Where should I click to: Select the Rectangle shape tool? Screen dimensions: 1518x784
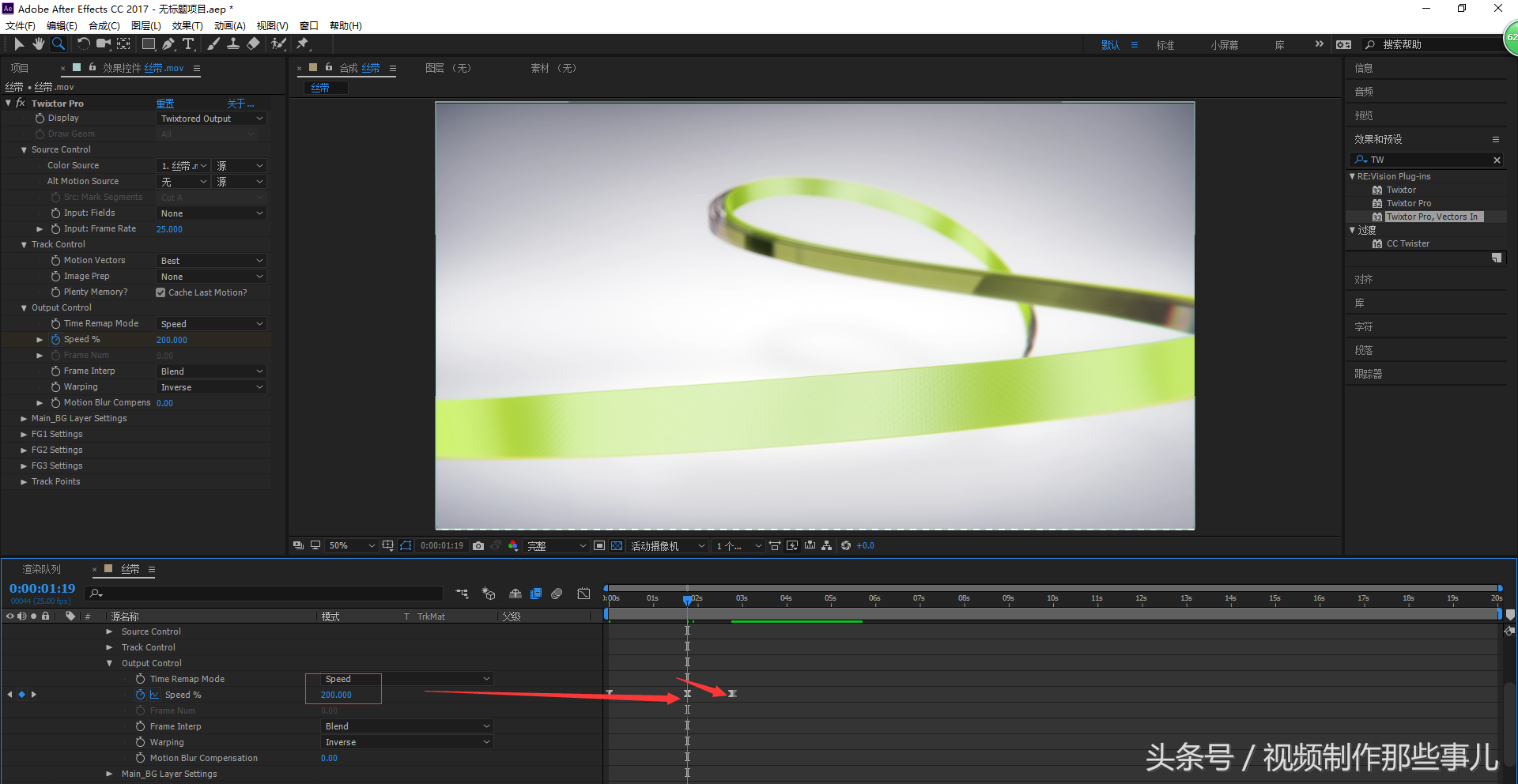[148, 44]
